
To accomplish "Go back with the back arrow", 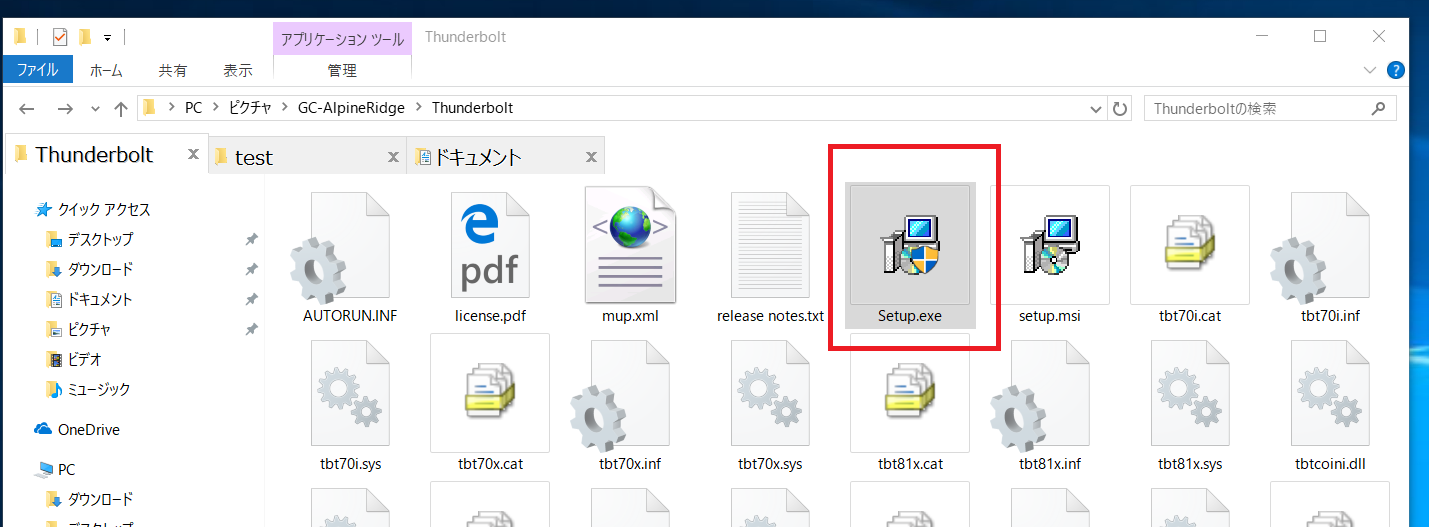I will click(27, 108).
